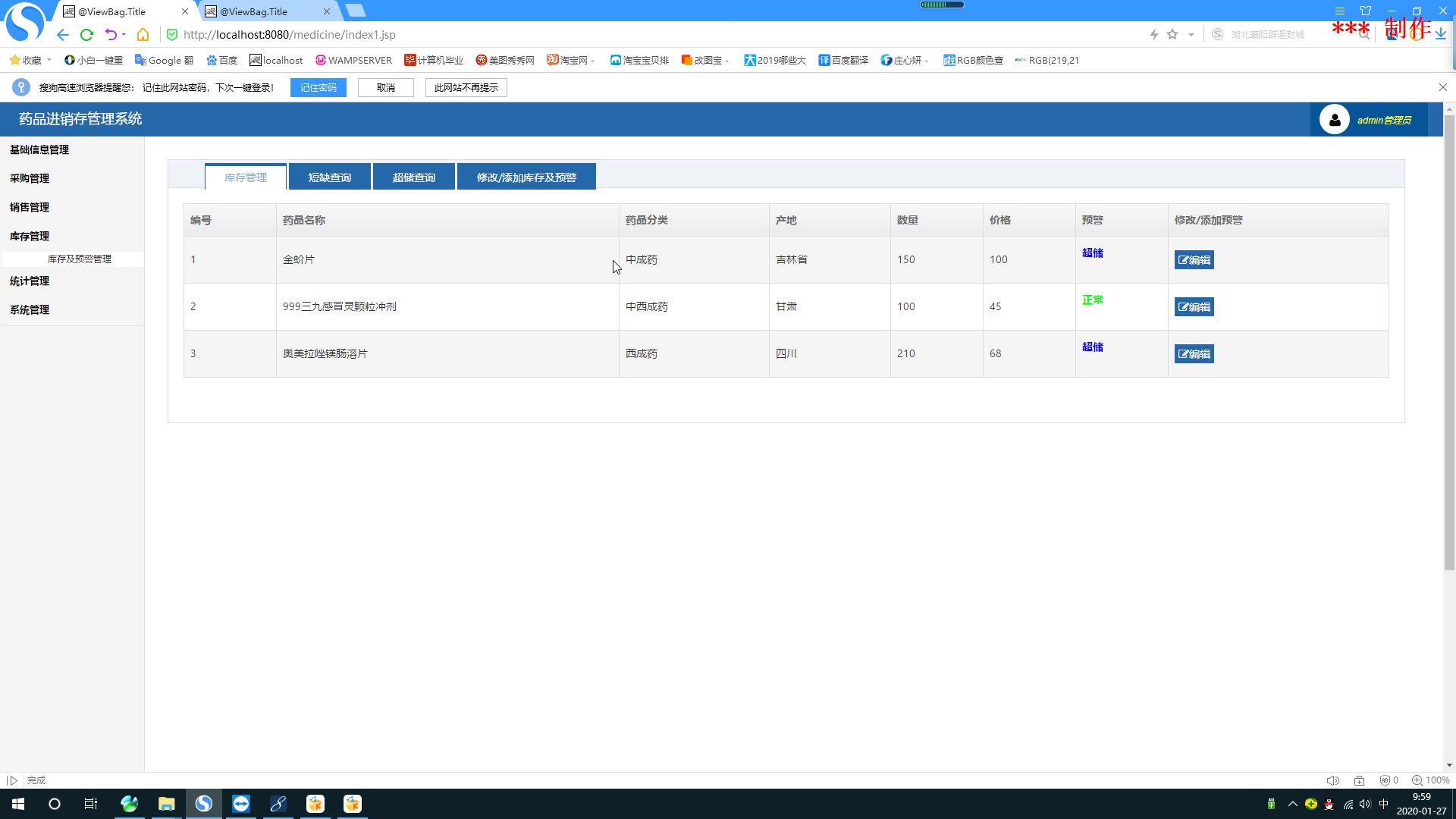Viewport: 1456px width, 819px height.
Task: Open the RGB颜色查 bookmark
Action: click(973, 60)
